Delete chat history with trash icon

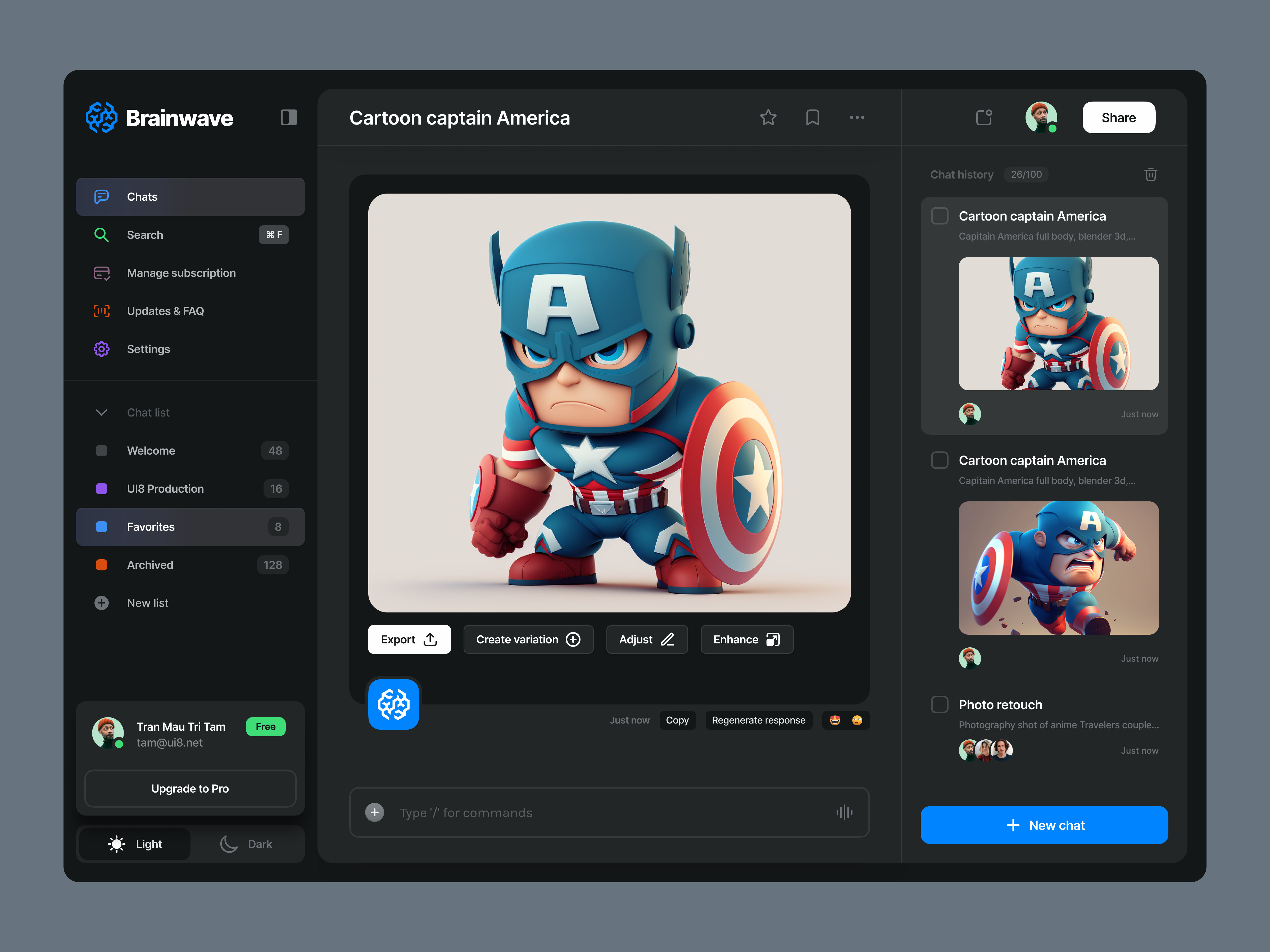tap(1151, 175)
